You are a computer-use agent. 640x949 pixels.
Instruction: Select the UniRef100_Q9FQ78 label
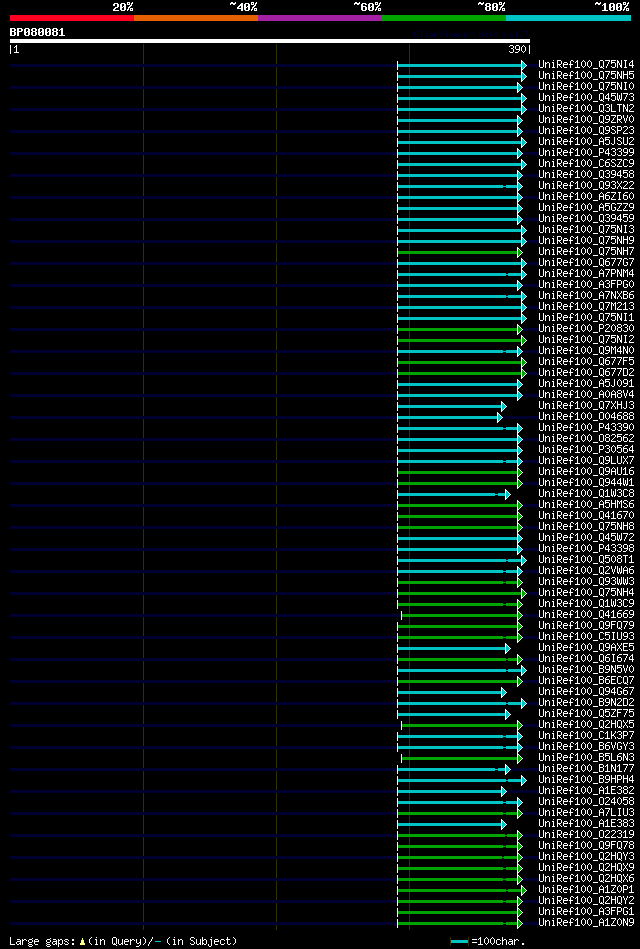(586, 846)
